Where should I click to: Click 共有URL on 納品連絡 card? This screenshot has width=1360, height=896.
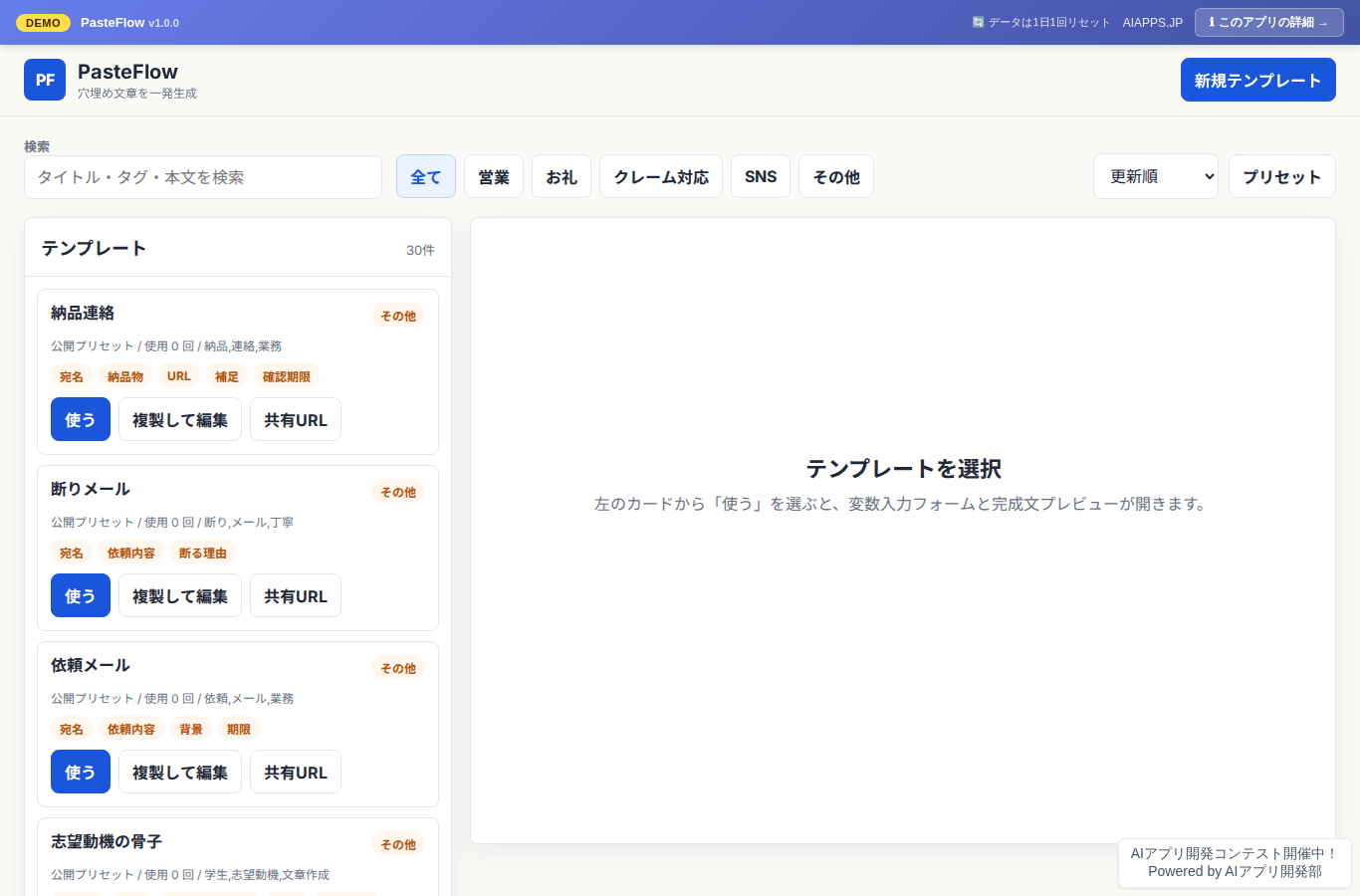(296, 419)
